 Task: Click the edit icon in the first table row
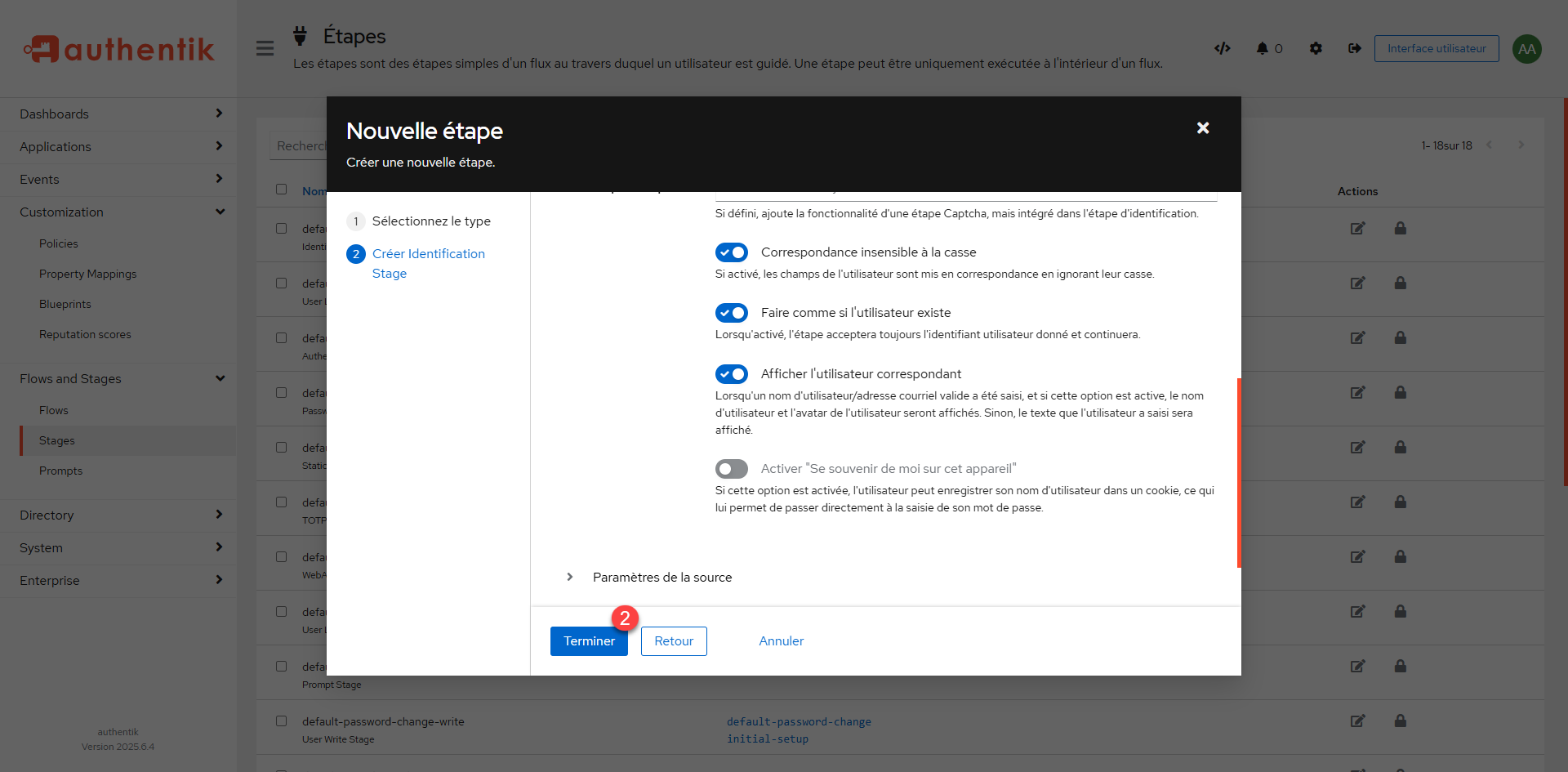pos(1357,229)
